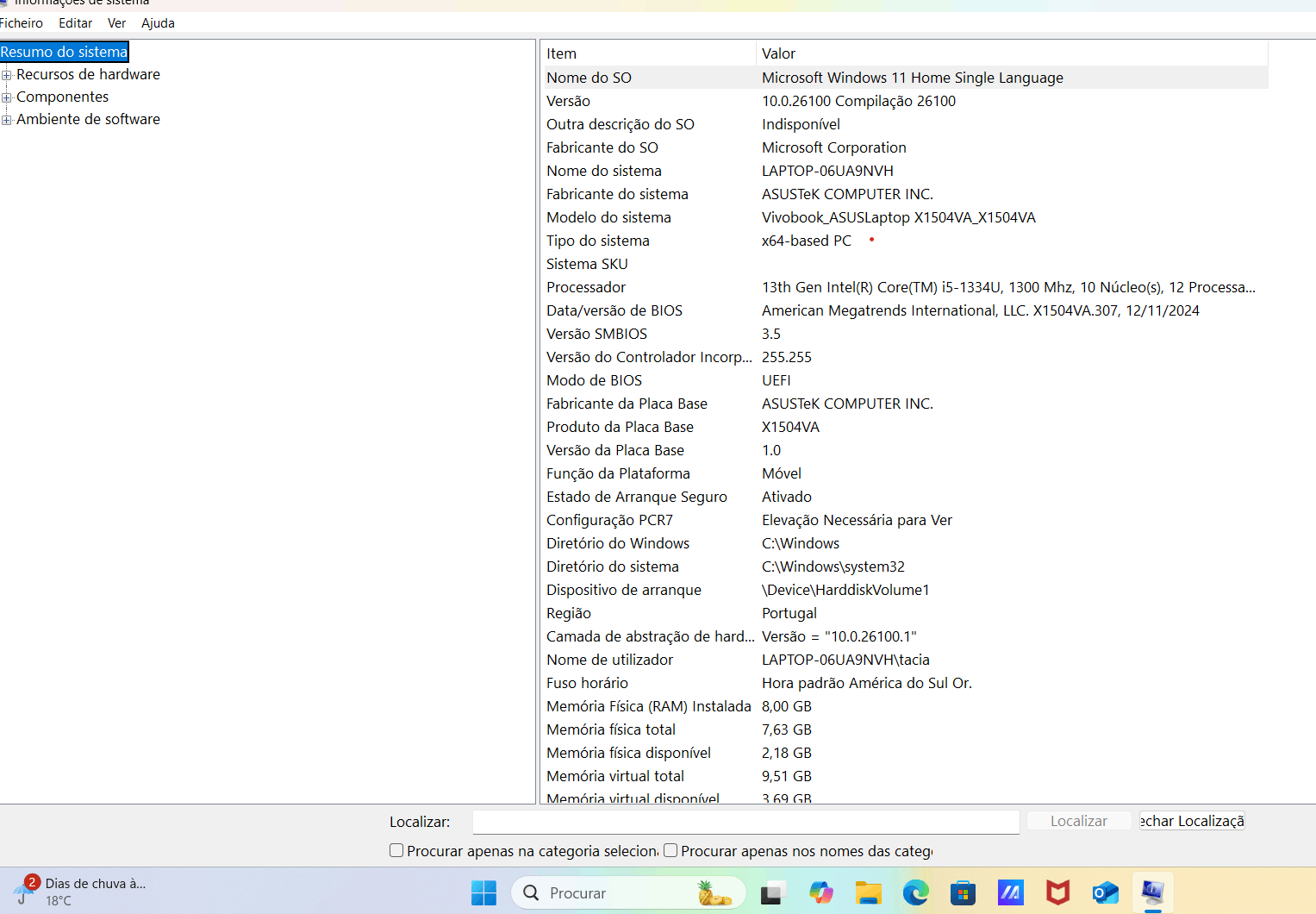
Task: Sort by the Valor column header
Action: pyautogui.click(x=1013, y=53)
